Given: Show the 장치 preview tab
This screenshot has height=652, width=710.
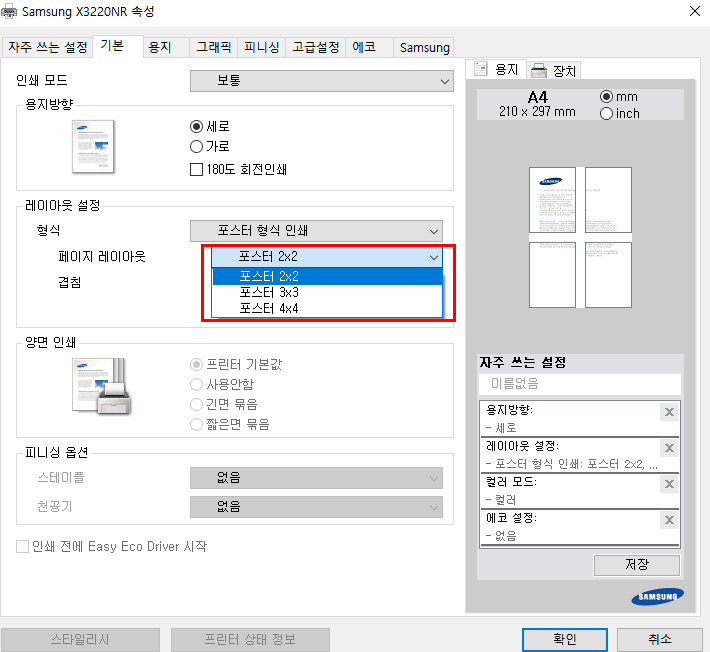Looking at the screenshot, I should (x=553, y=71).
